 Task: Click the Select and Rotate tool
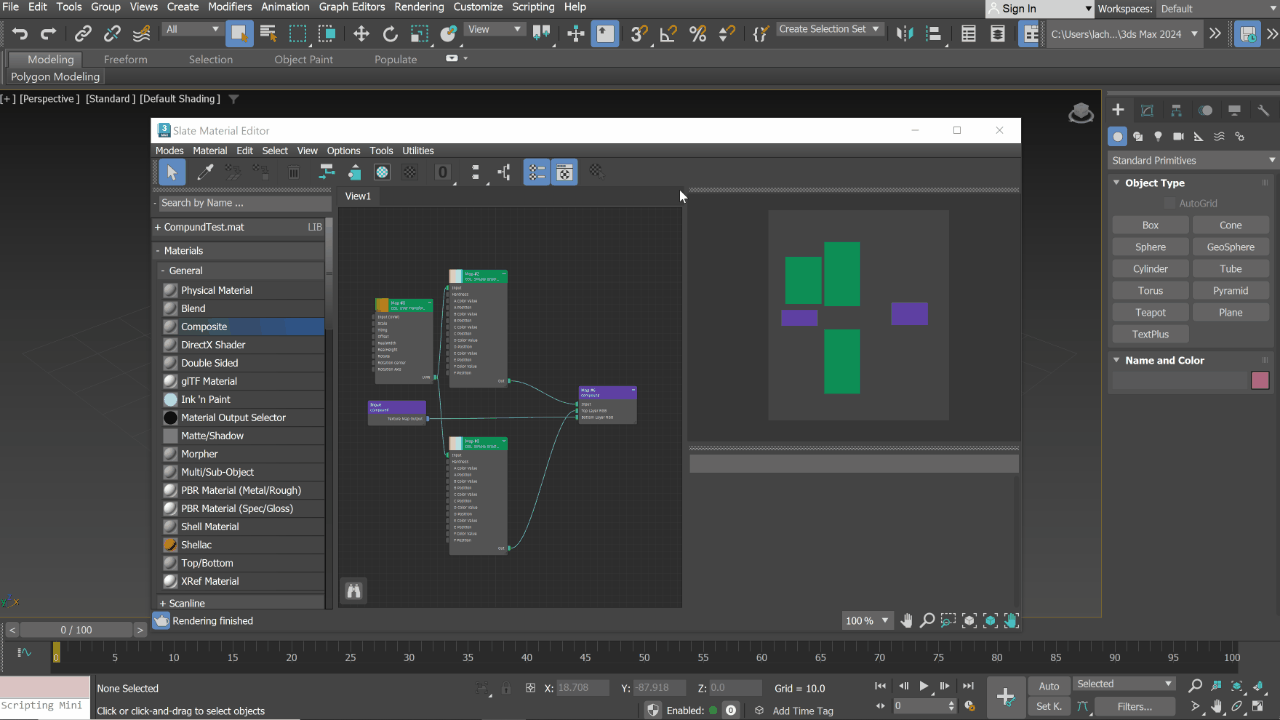point(390,34)
